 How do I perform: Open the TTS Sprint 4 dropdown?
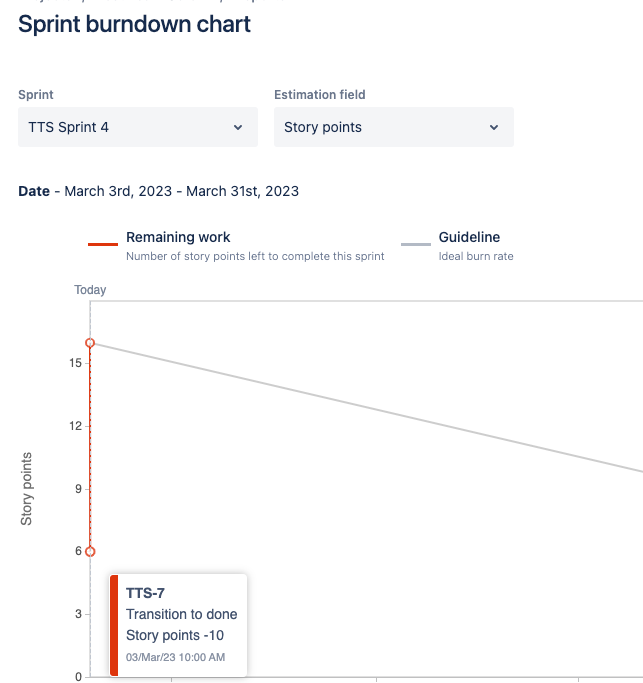click(x=138, y=127)
